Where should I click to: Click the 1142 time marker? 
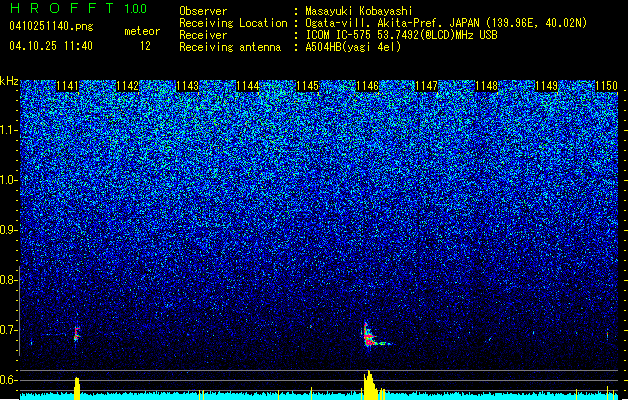tap(127, 86)
